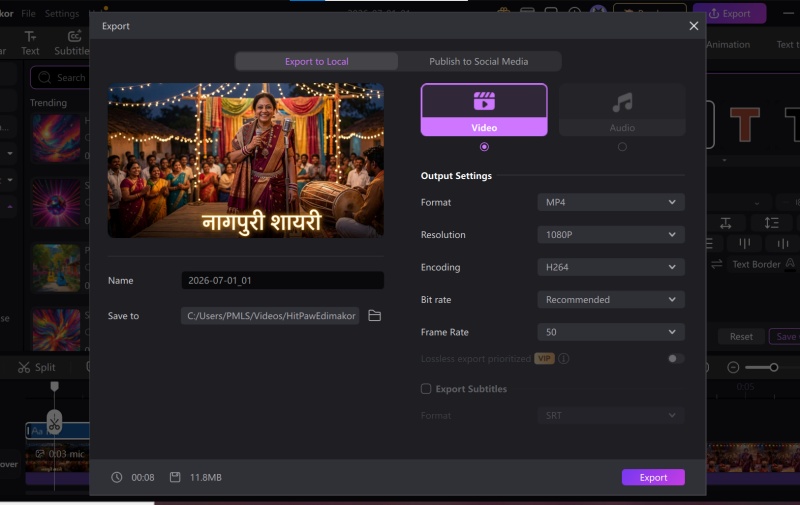The width and height of the screenshot is (800, 505).
Task: Open the Frame Rate 50 dropdown
Action: coord(611,332)
